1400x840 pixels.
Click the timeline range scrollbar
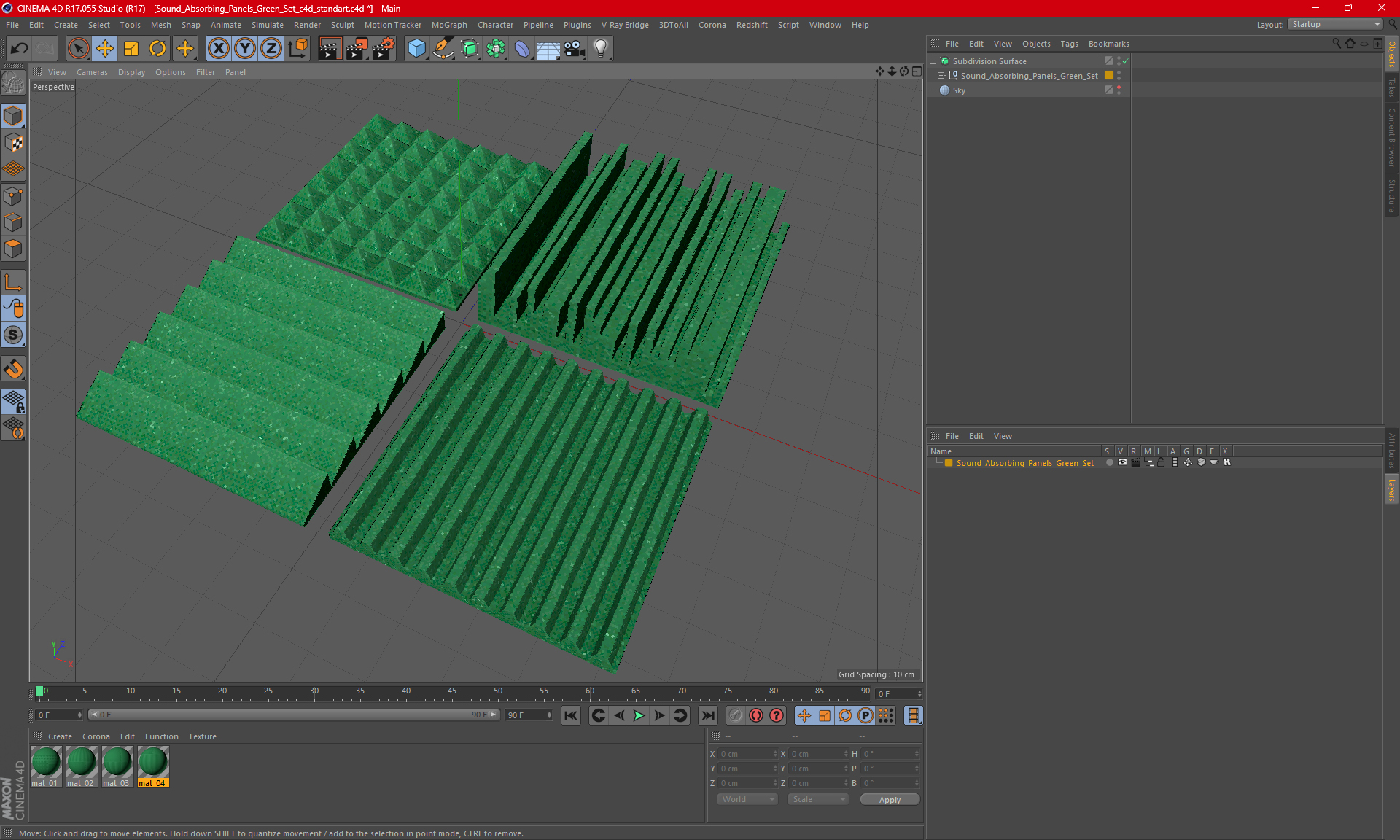(x=294, y=715)
